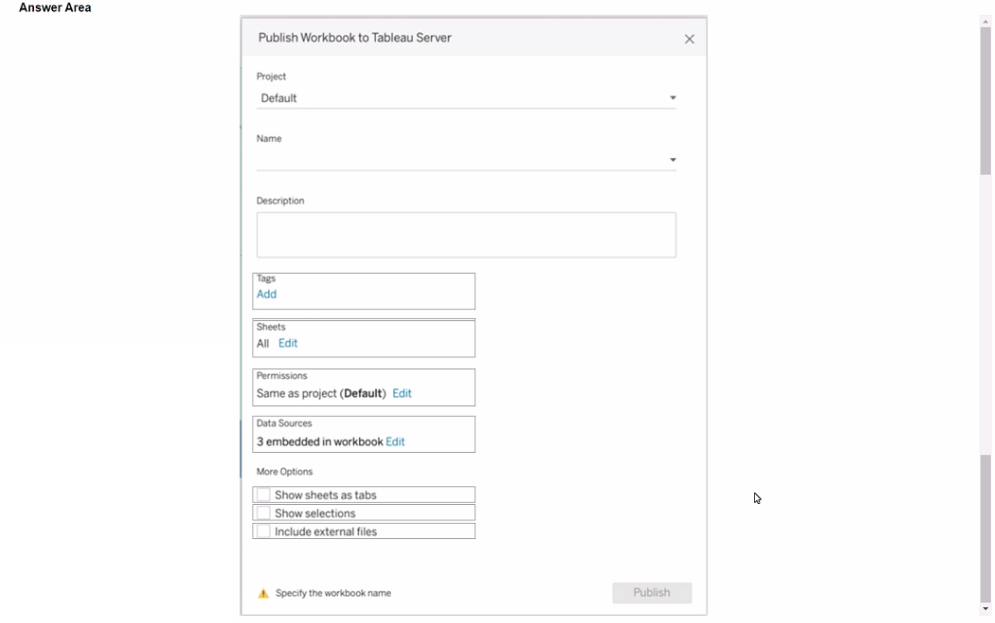Click the 'Specify the workbook name' message

(333, 593)
